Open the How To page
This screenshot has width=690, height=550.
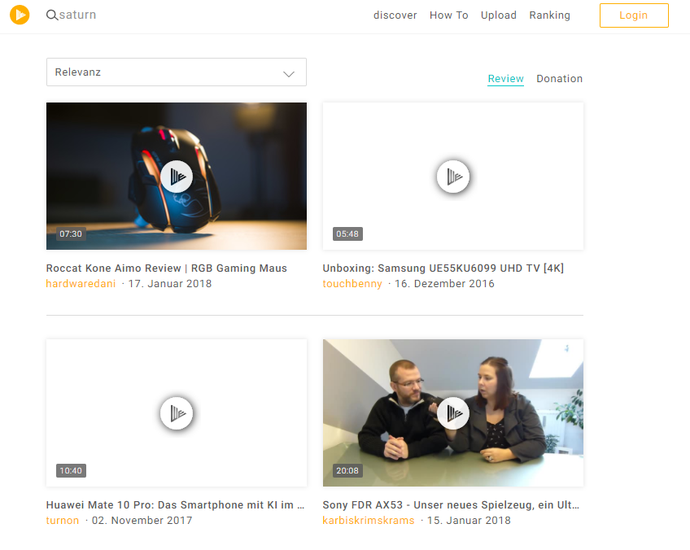448,15
